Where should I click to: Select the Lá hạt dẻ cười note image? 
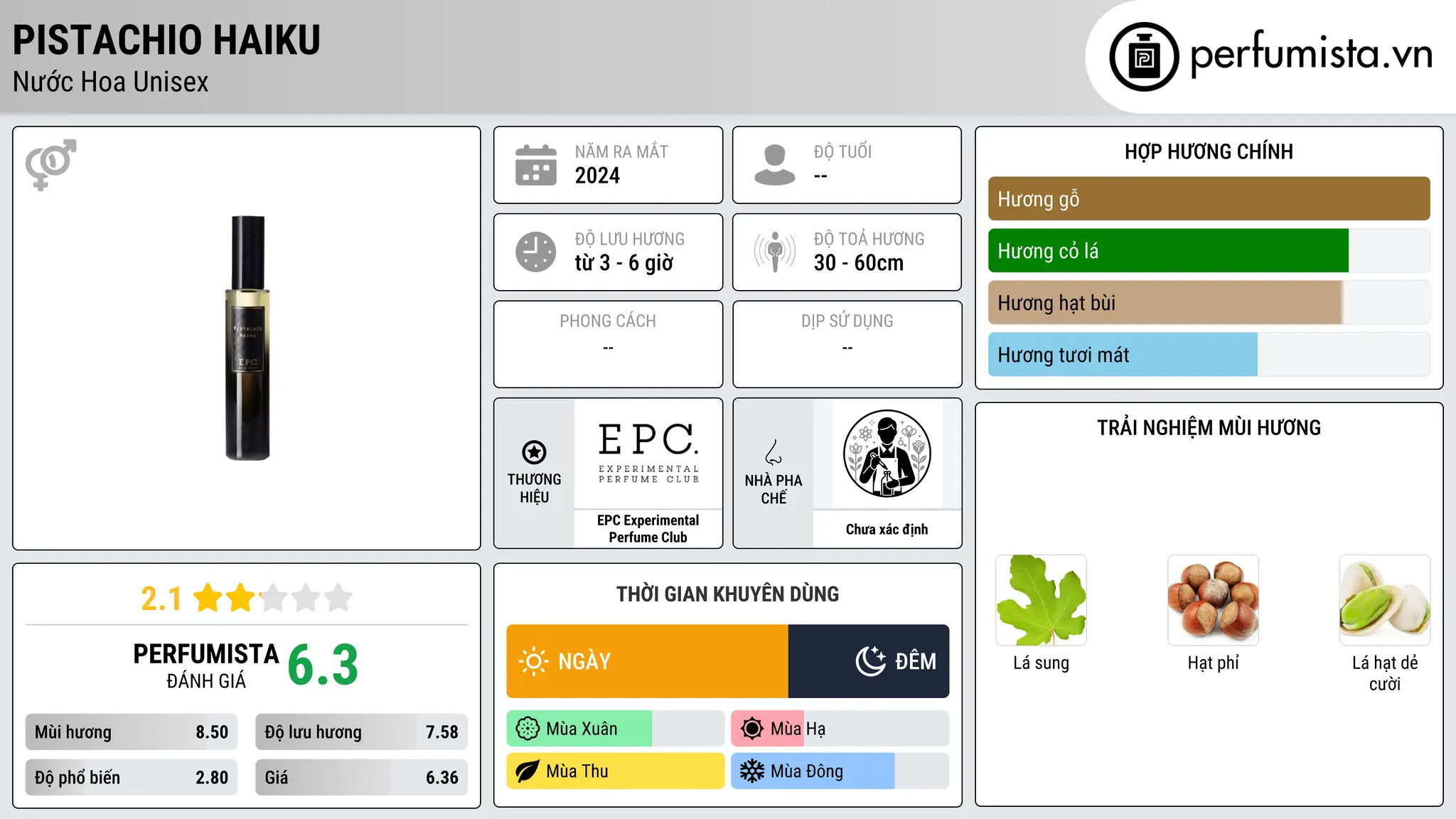1385,600
